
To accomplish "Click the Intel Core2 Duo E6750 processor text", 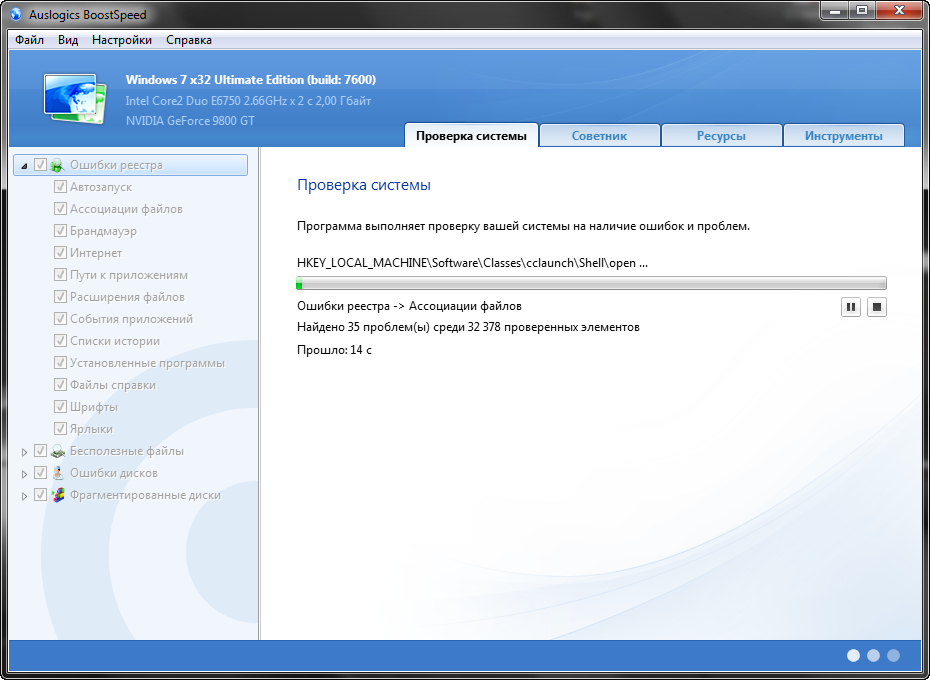I will point(249,101).
